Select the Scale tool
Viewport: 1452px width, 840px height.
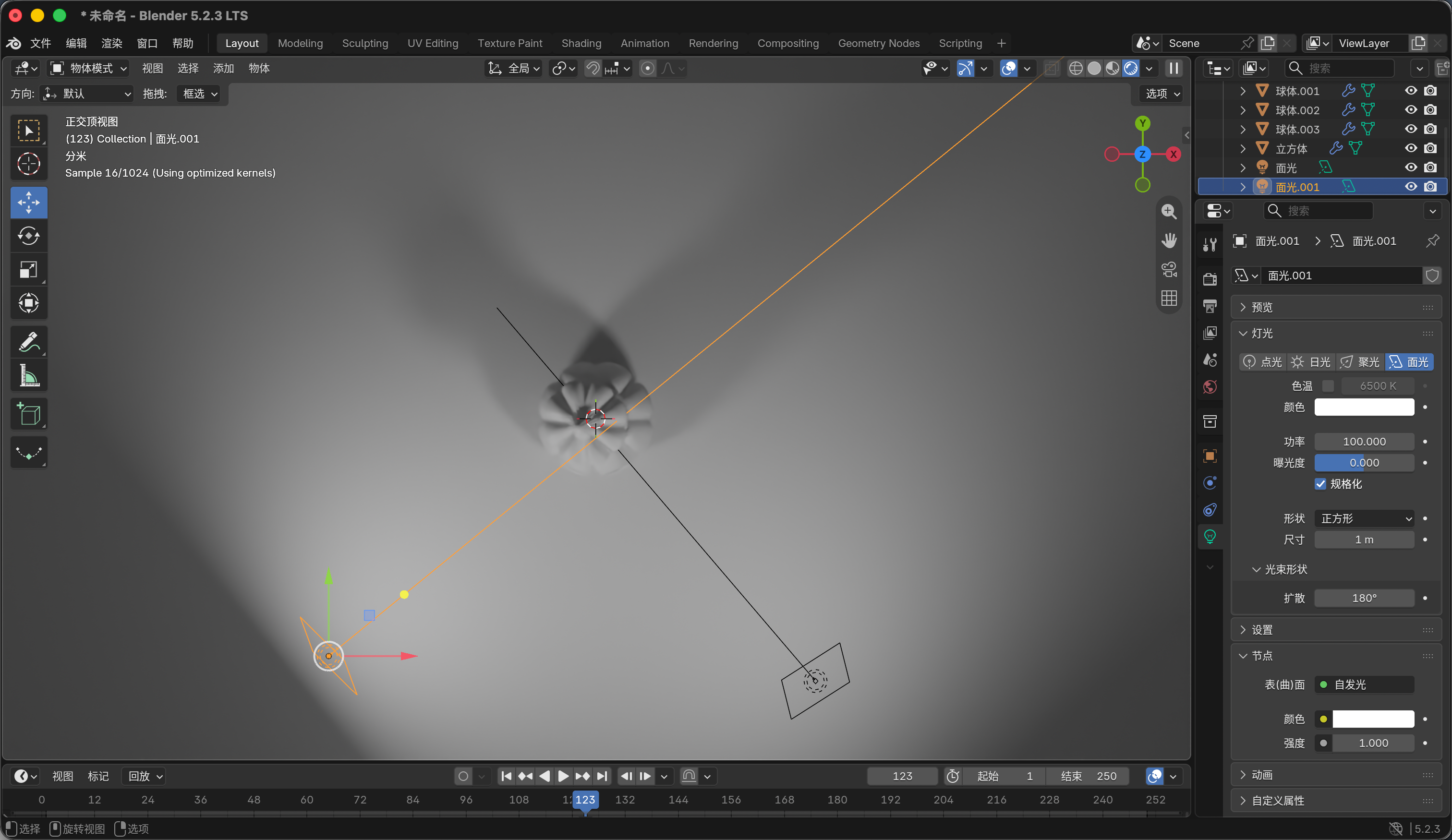29,270
